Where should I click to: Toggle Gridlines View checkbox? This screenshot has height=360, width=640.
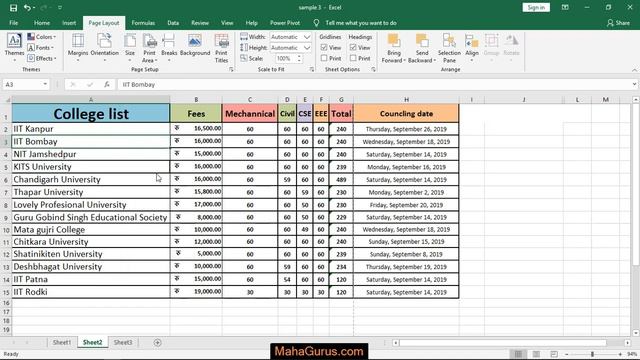pos(324,48)
